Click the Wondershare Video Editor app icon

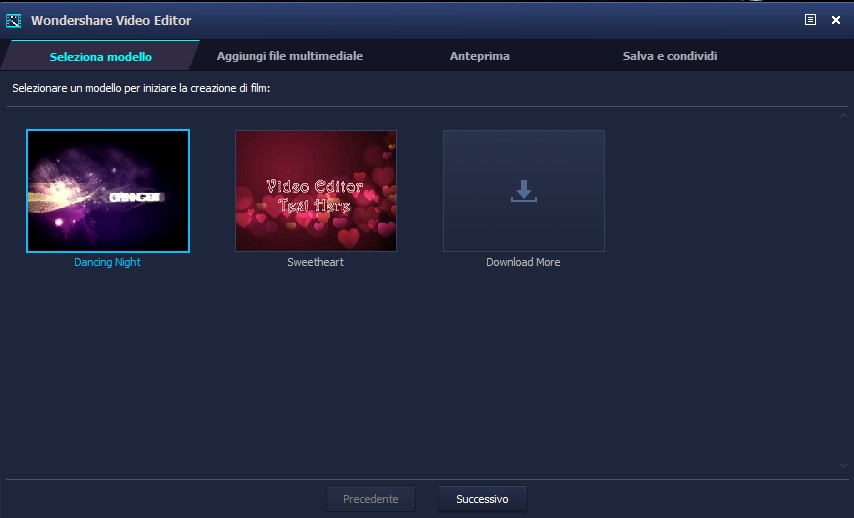13,21
